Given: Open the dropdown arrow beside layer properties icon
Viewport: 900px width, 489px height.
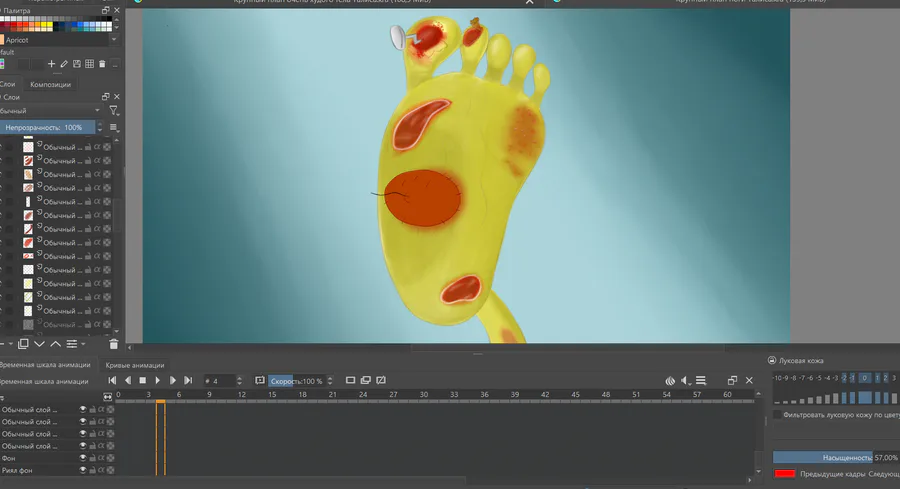Looking at the screenshot, I should [x=83, y=344].
